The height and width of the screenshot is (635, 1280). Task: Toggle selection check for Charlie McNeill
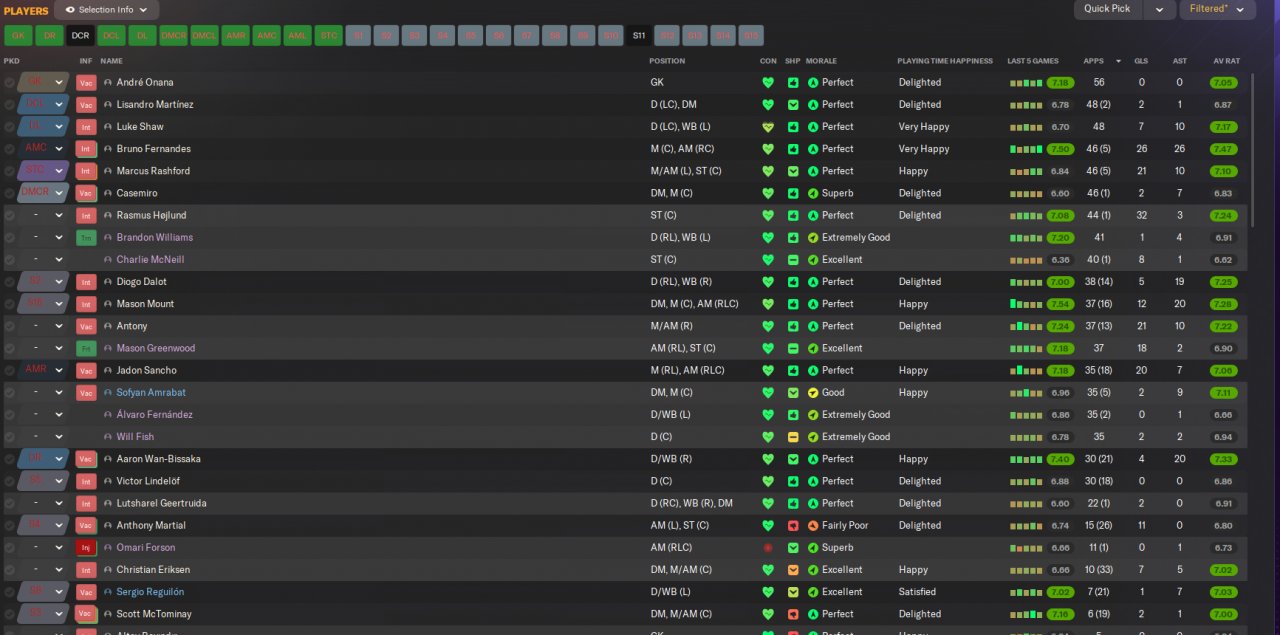pyautogui.click(x=10, y=260)
